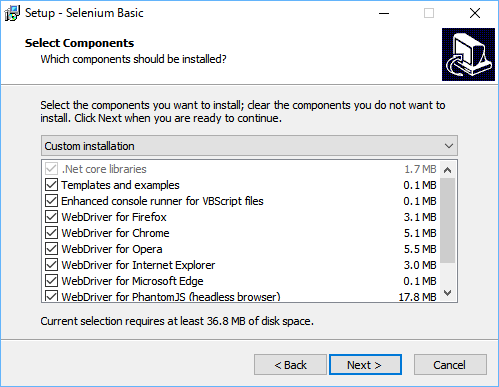Click the Setup installer icon in title bar
Image resolution: width=499 pixels, height=387 pixels.
pyautogui.click(x=12, y=13)
